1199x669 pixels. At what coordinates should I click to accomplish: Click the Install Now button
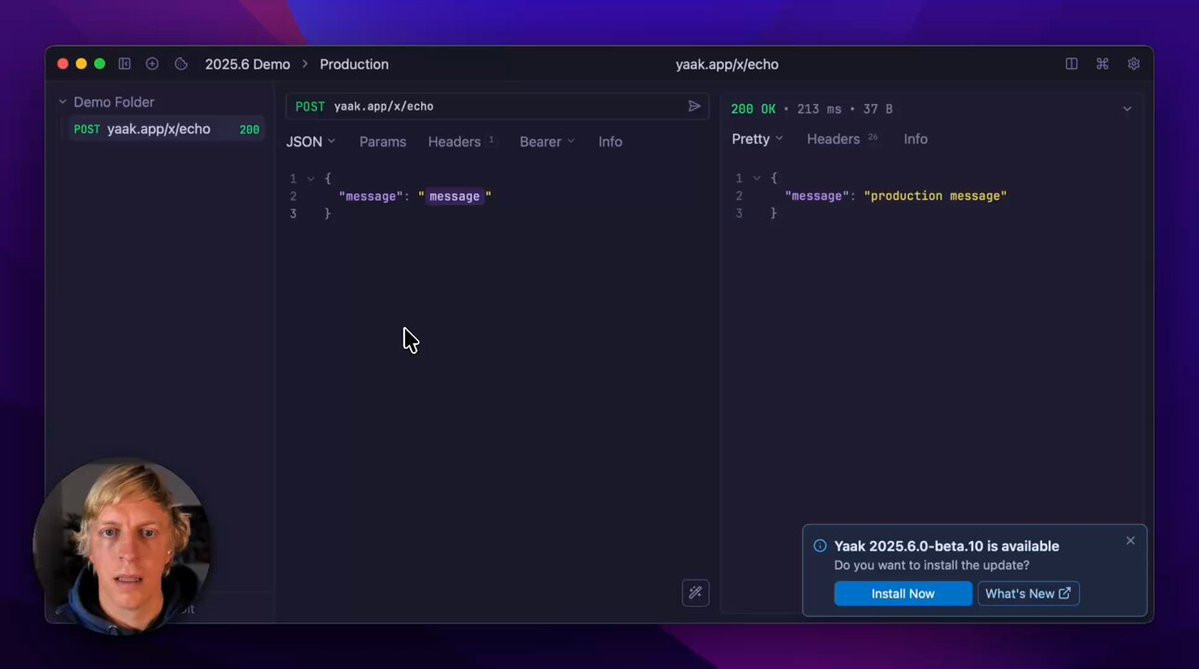[903, 593]
